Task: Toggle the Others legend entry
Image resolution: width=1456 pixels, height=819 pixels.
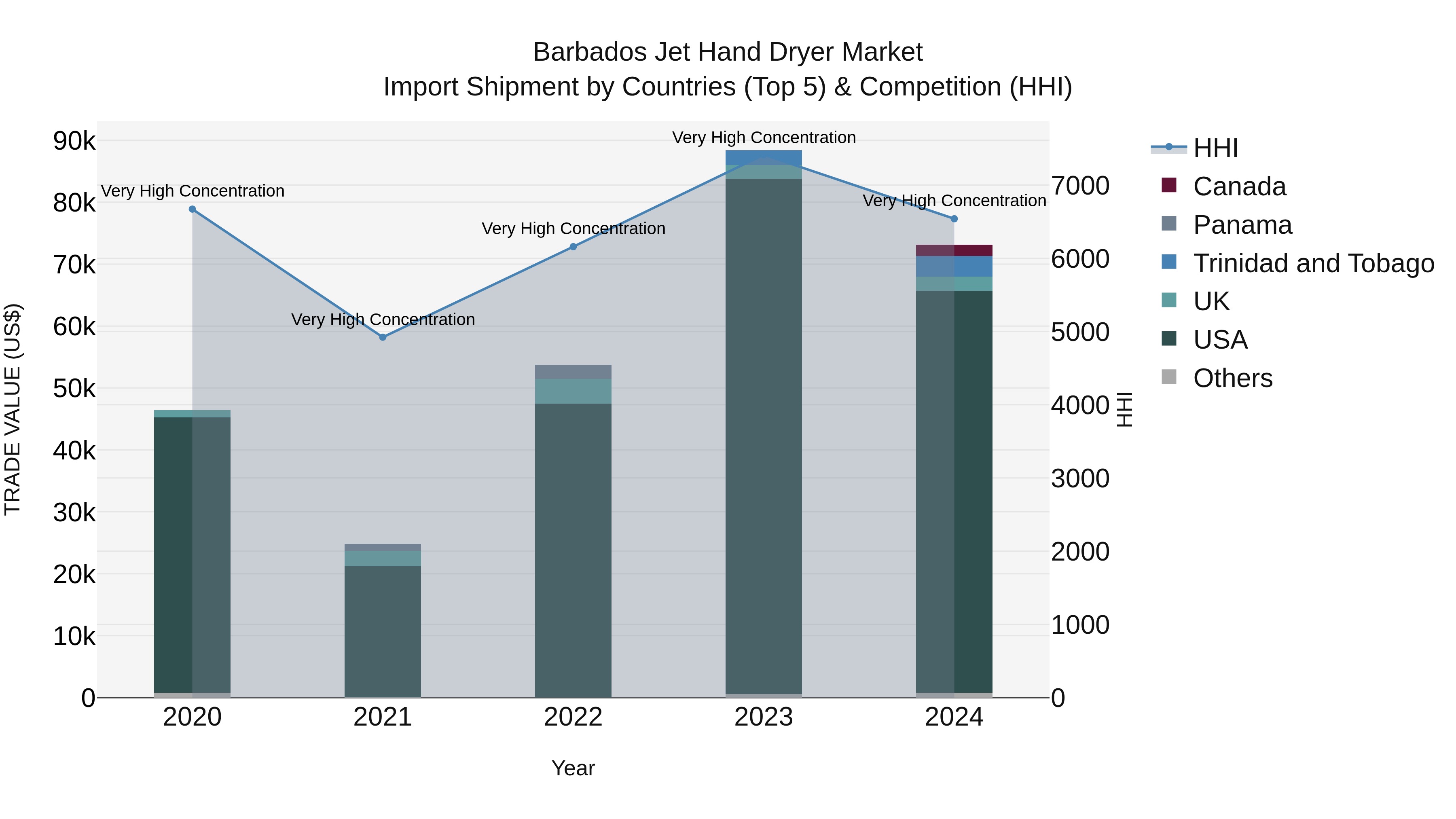Action: (1217, 378)
